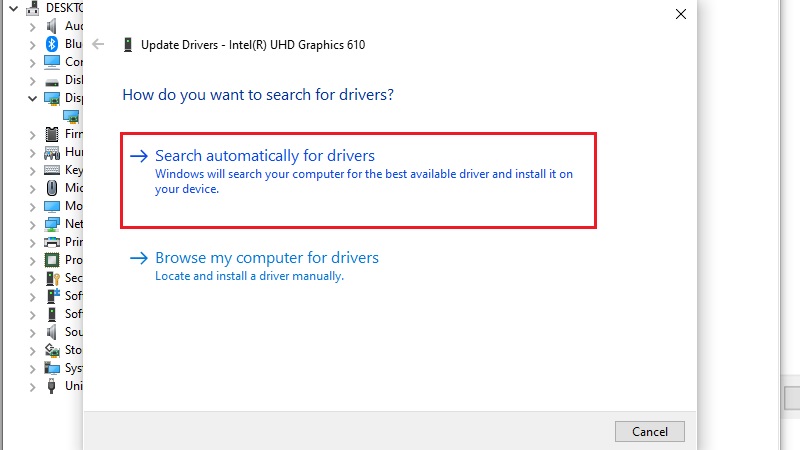Click the Bluetooth category icon

[52, 44]
